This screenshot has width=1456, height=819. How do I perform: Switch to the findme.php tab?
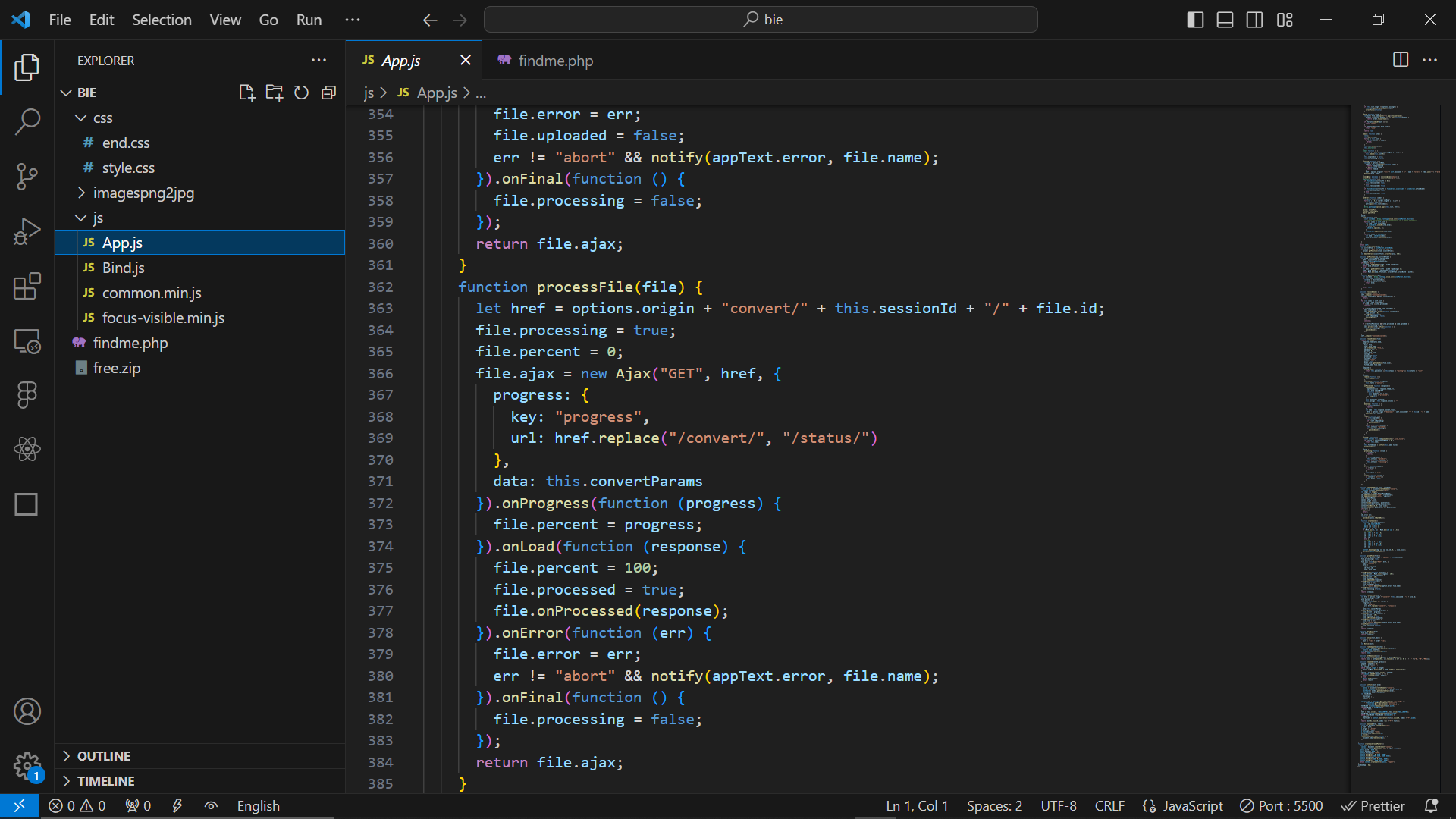[x=555, y=61]
